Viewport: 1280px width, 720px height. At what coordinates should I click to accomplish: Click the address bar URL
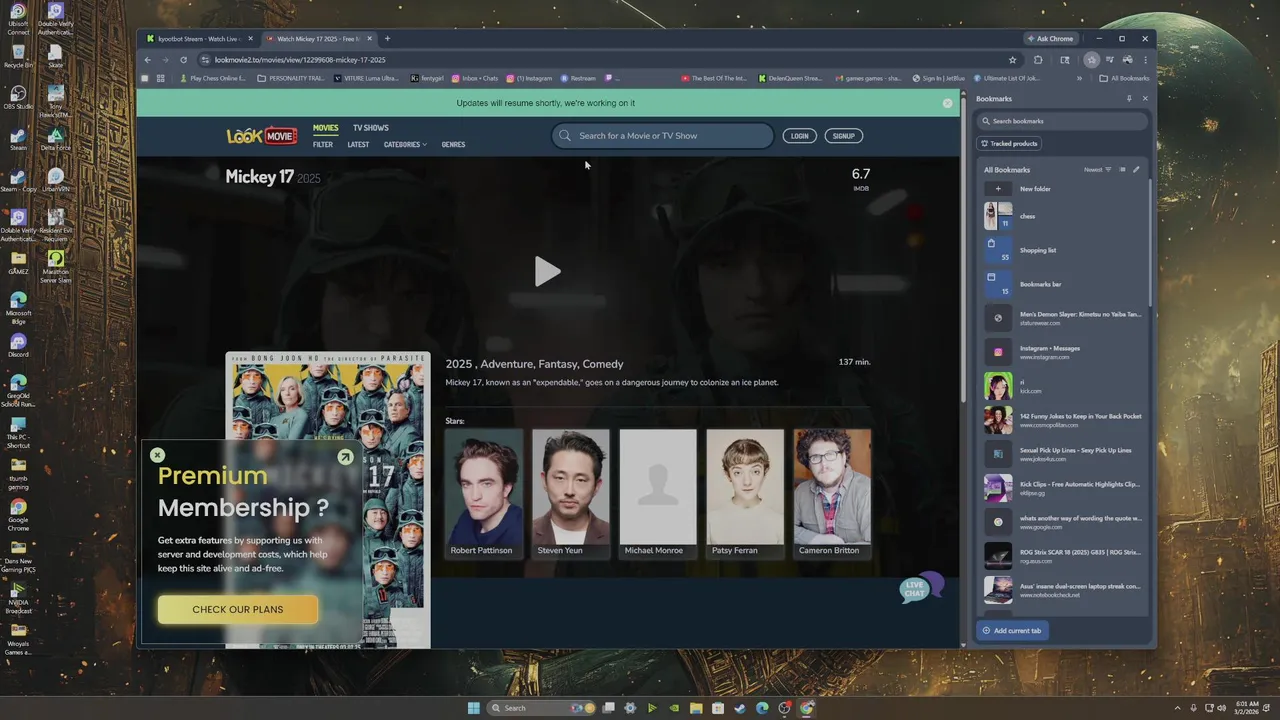(300, 60)
